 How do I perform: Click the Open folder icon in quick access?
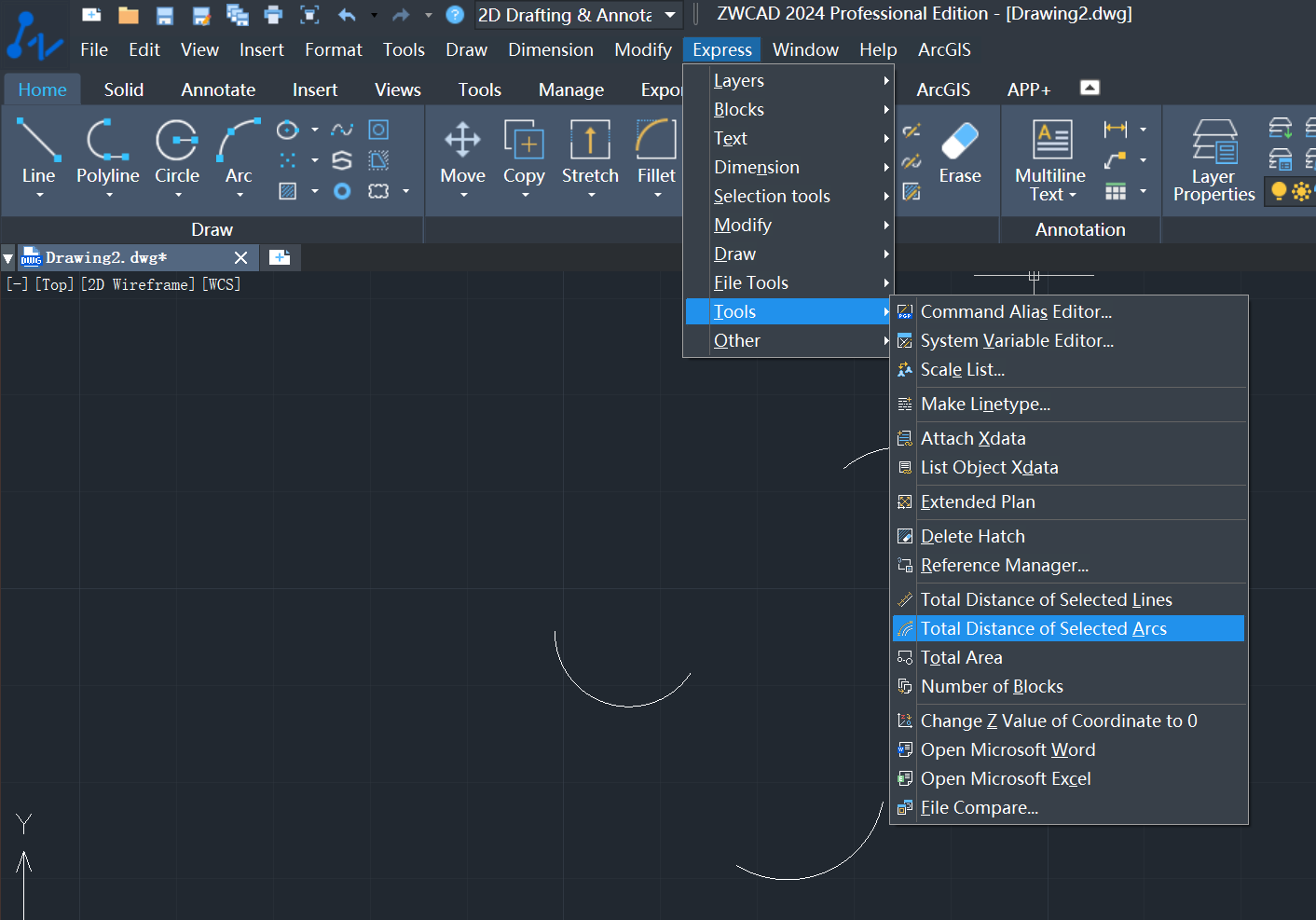point(129,15)
